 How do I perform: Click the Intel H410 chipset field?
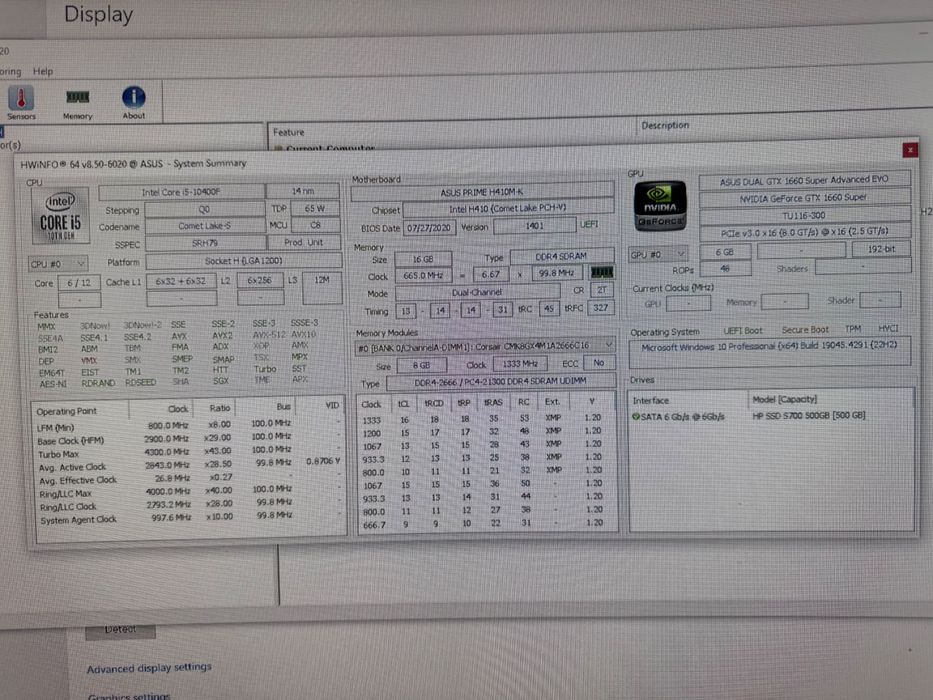click(x=508, y=208)
